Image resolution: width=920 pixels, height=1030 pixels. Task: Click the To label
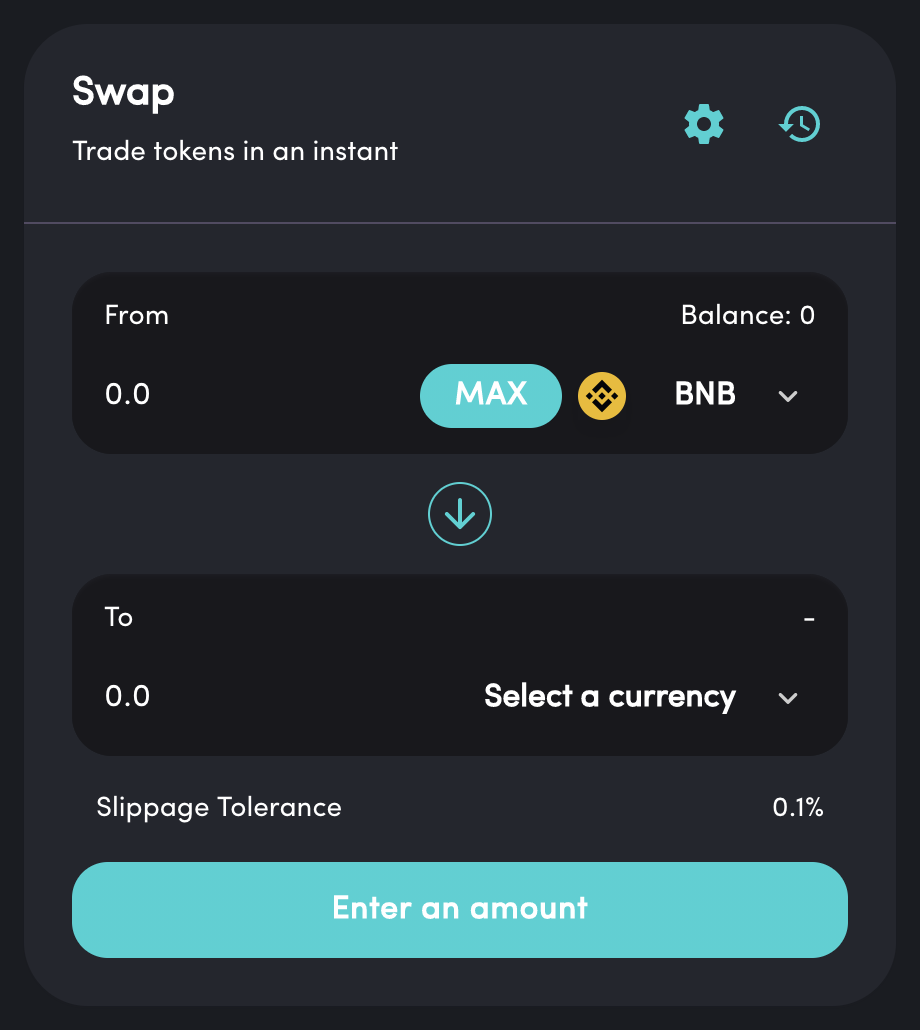point(119,618)
